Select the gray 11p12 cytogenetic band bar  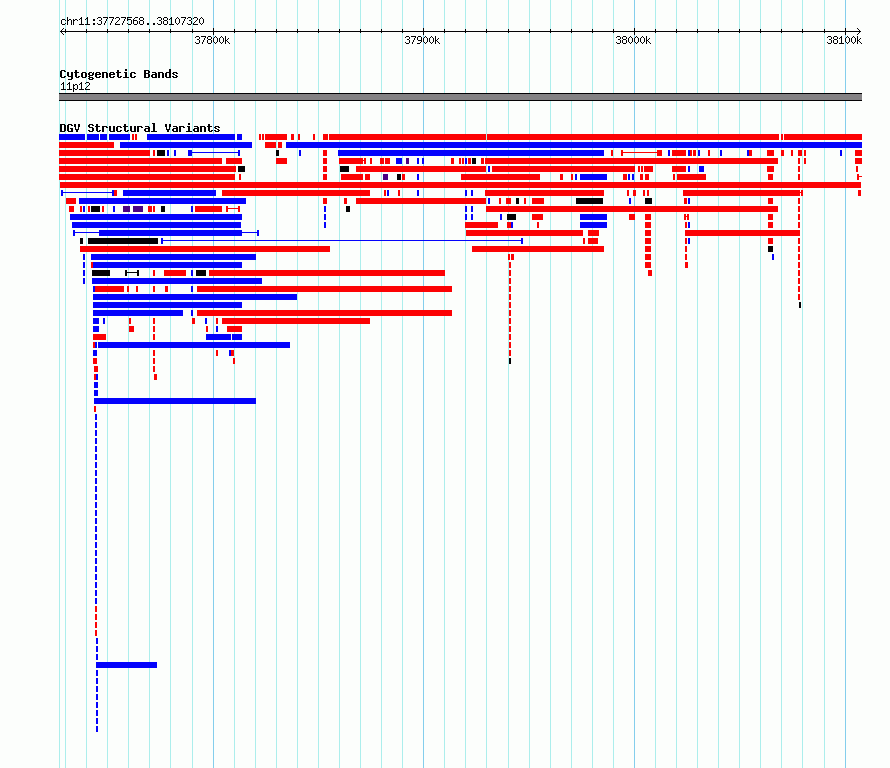[x=460, y=97]
